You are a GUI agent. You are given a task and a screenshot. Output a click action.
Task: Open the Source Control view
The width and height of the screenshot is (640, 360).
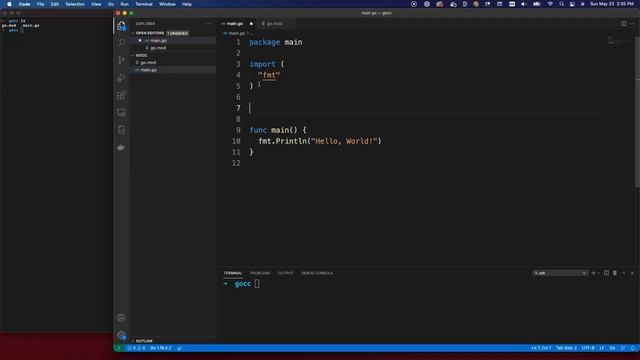(121, 60)
